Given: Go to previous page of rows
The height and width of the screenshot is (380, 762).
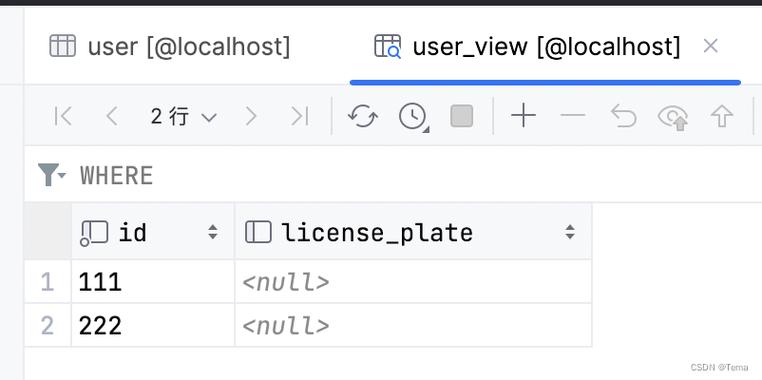Looking at the screenshot, I should tap(112, 117).
